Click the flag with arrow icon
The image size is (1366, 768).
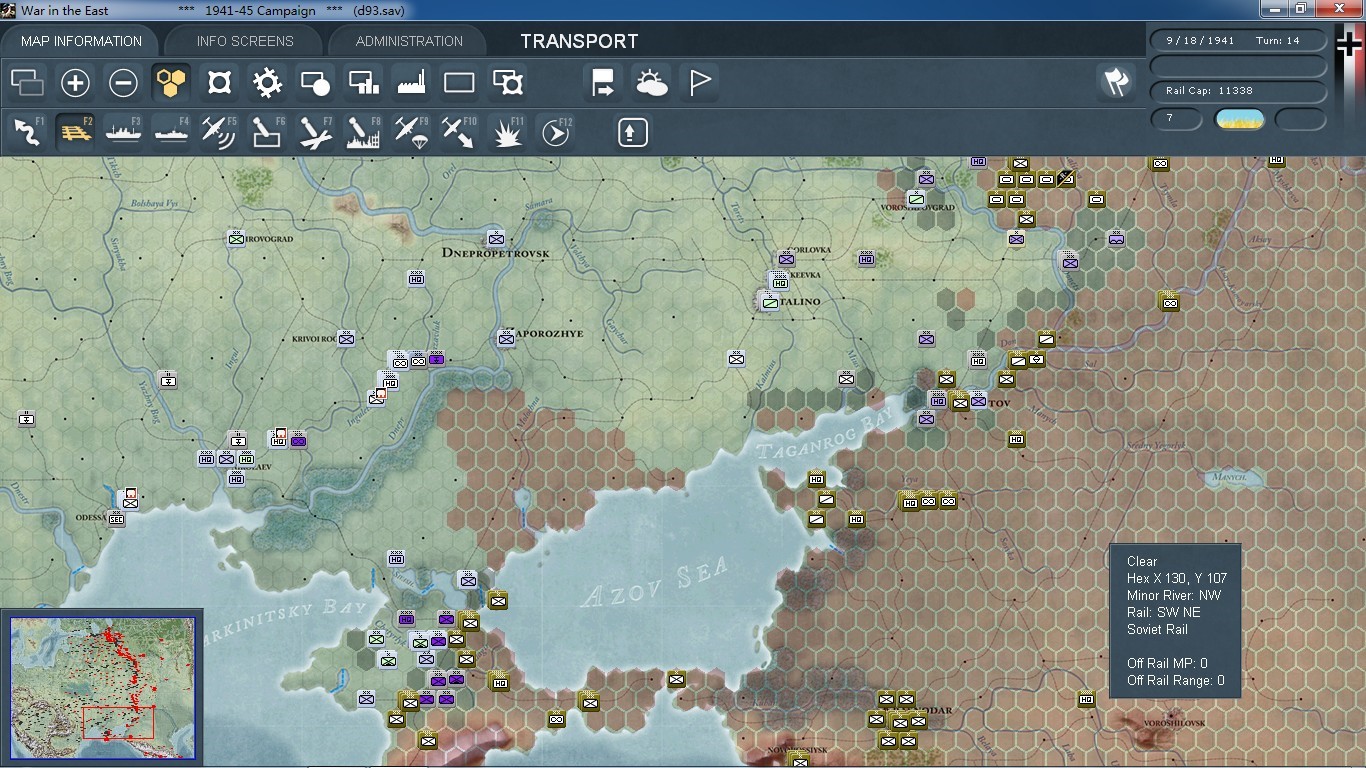603,83
